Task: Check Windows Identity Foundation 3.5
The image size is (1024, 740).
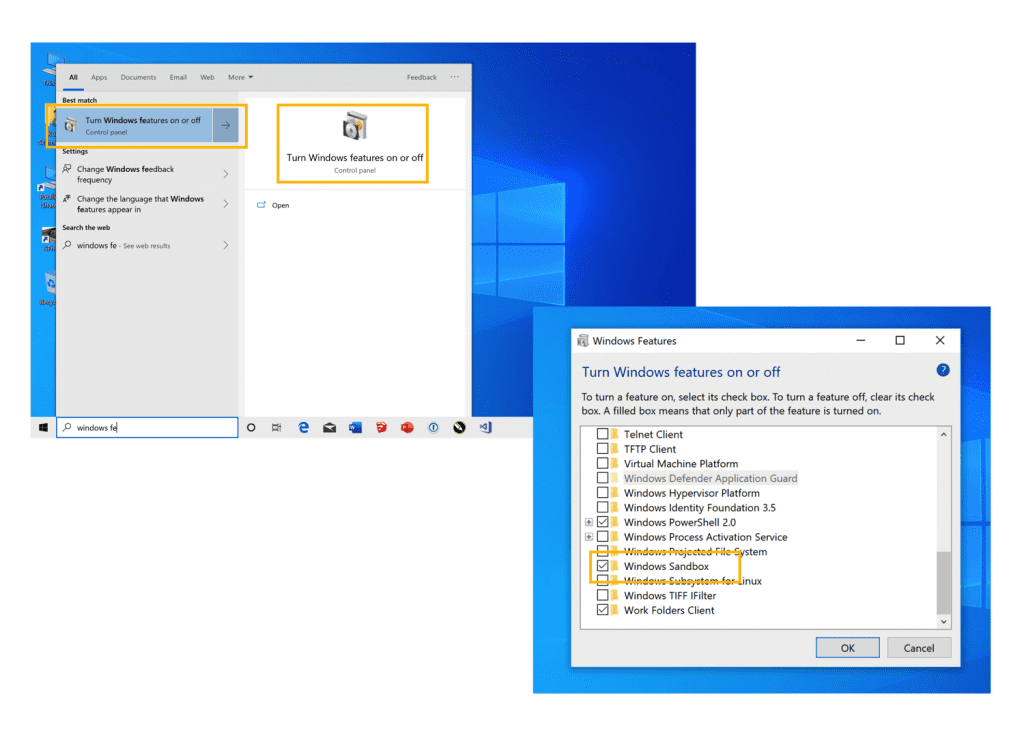Action: tap(602, 507)
